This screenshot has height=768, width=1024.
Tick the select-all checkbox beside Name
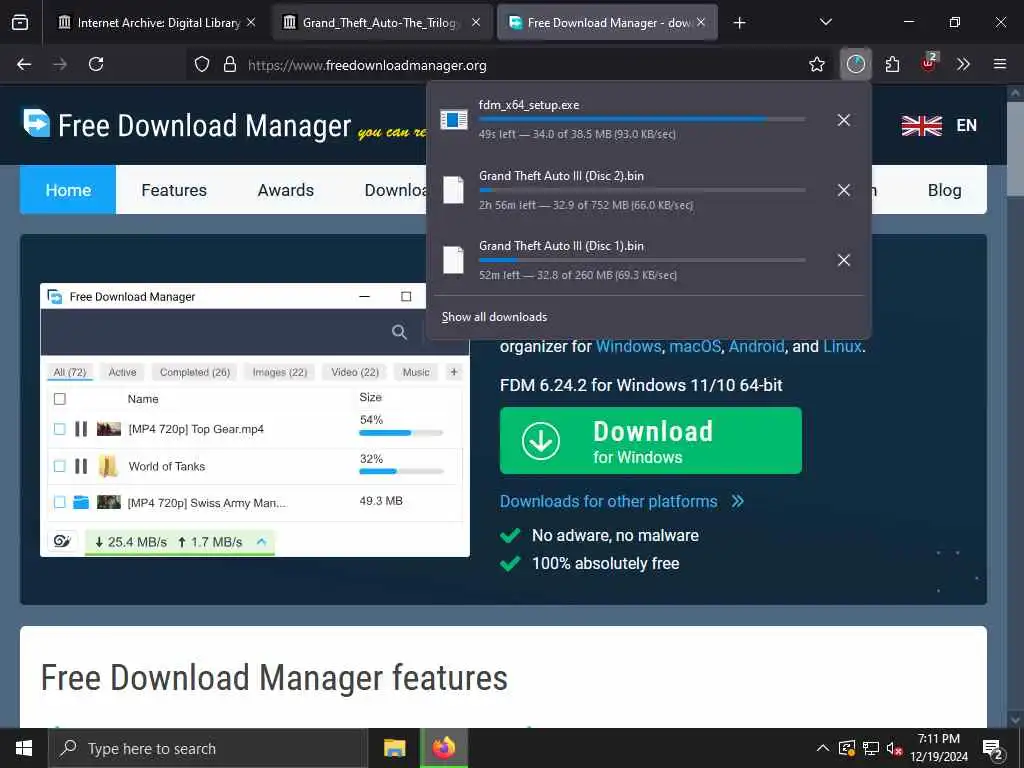point(59,399)
